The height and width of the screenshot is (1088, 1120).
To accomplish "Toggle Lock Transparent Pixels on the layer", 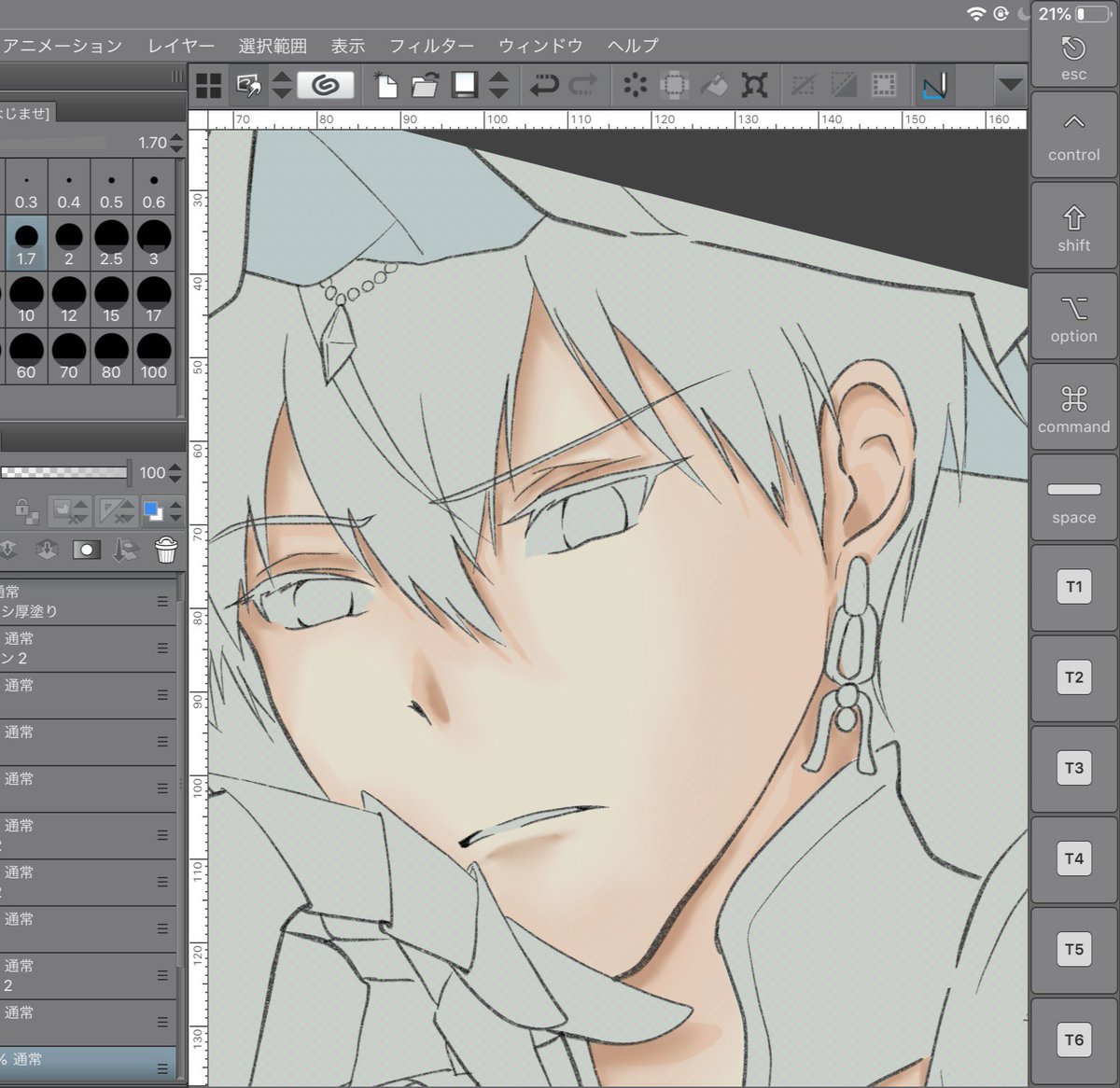I will tap(25, 510).
